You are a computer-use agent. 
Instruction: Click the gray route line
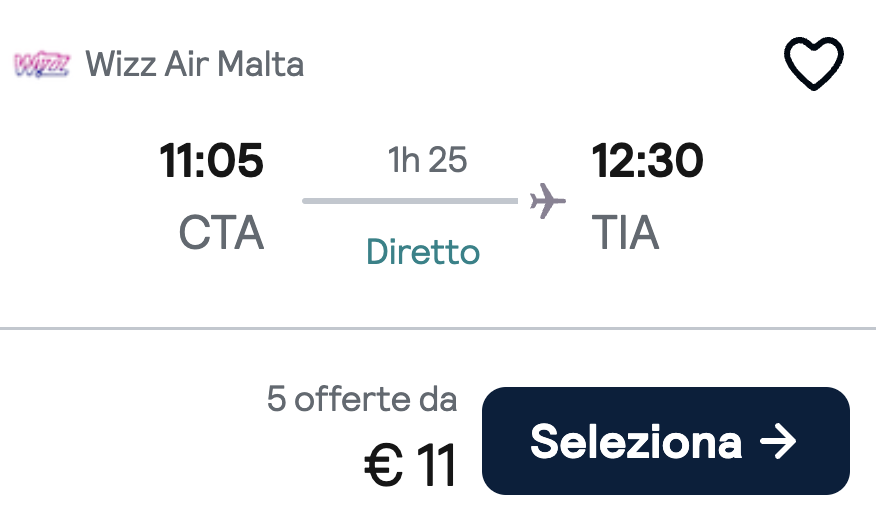tap(410, 201)
